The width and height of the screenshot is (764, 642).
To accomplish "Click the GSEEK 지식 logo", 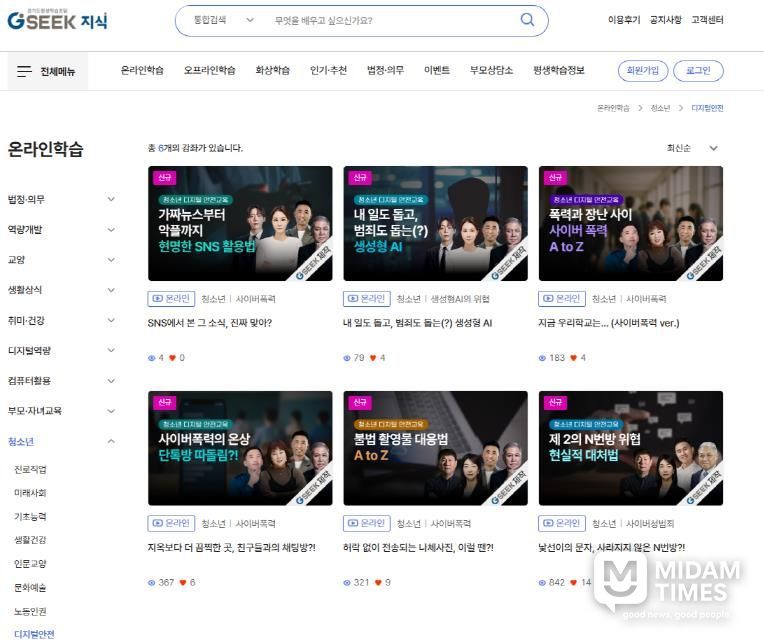I will 56,20.
